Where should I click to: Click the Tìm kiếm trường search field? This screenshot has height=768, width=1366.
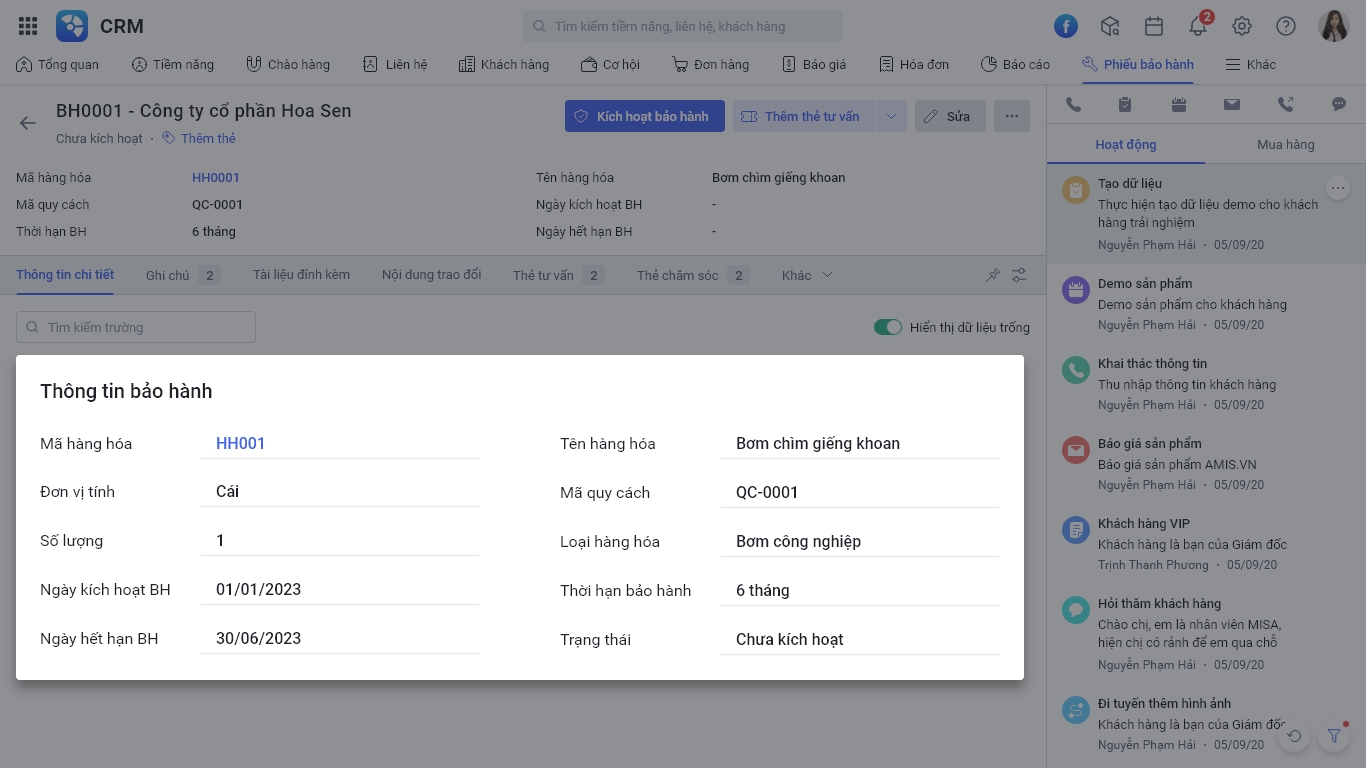pos(136,327)
